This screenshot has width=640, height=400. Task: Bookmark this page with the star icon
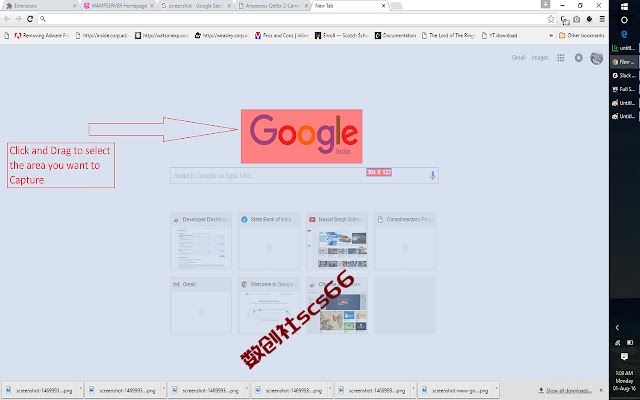(x=551, y=19)
